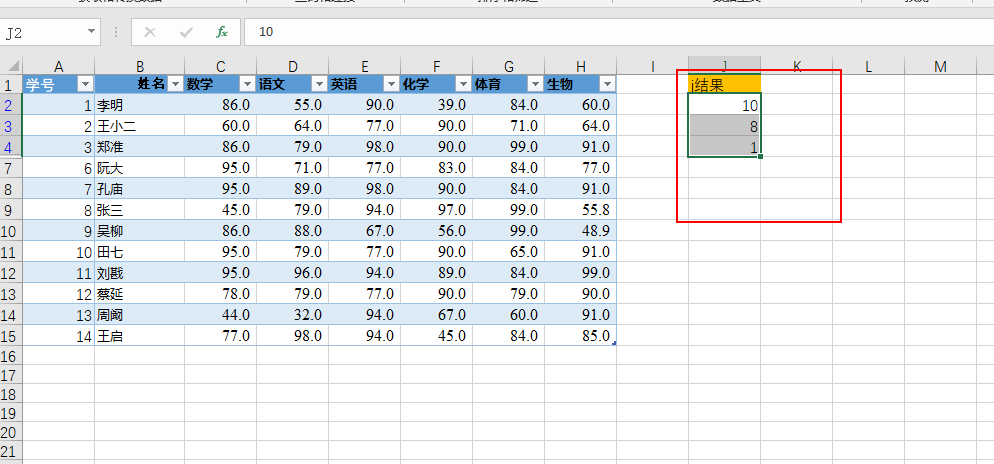Click 周阈's 语文 score 32.0
Viewport: 994px width, 464px height.
coord(292,315)
